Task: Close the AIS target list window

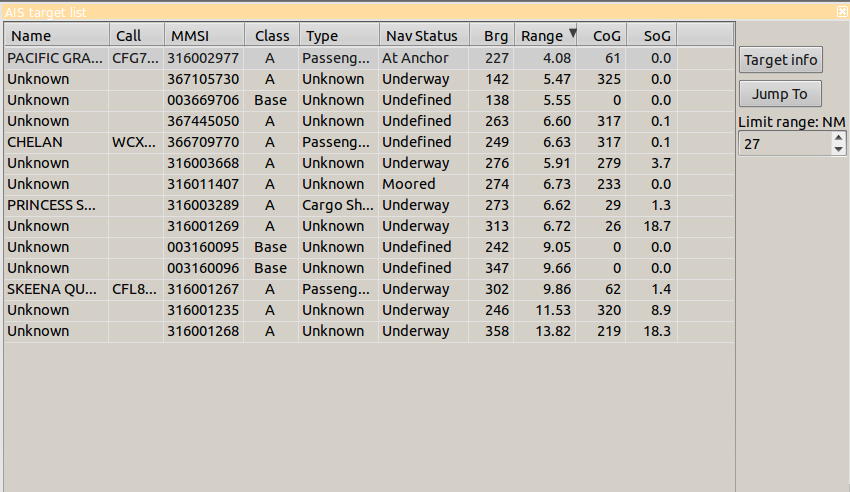Action: pyautogui.click(x=842, y=11)
